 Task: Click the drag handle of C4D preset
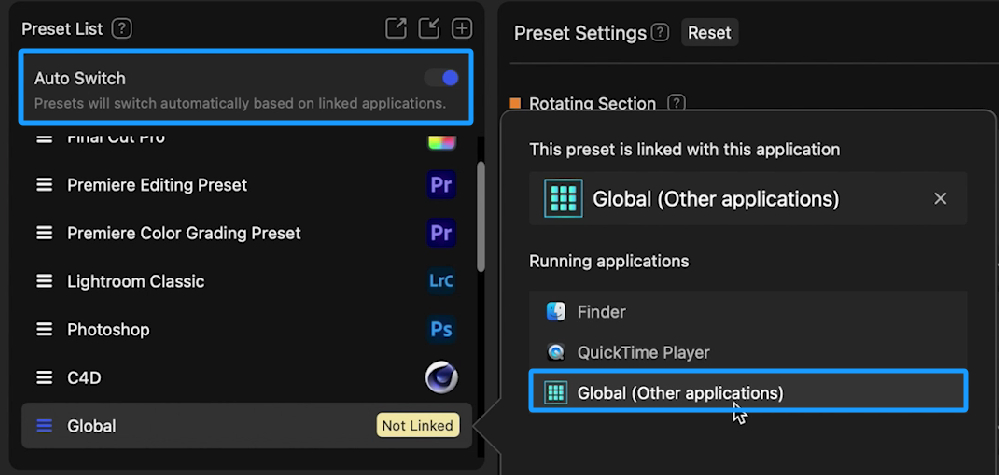(44, 378)
